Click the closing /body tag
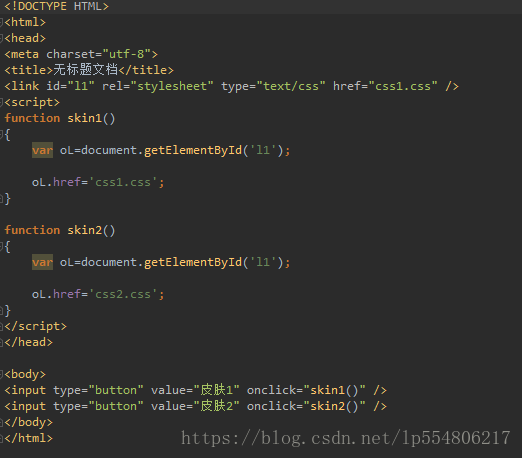This screenshot has width=522, height=458. tap(29, 422)
